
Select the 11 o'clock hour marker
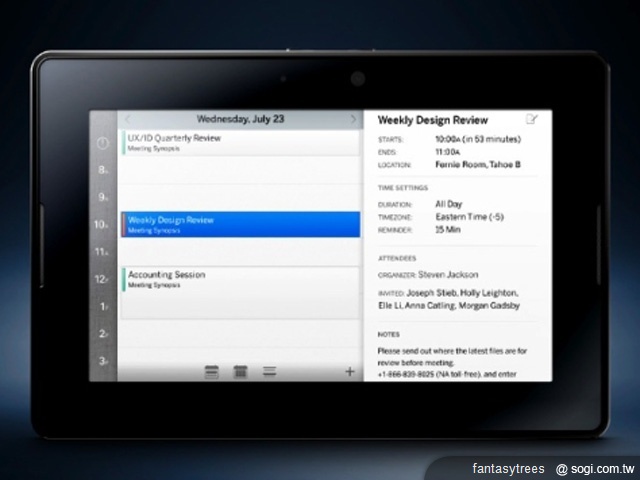point(102,252)
